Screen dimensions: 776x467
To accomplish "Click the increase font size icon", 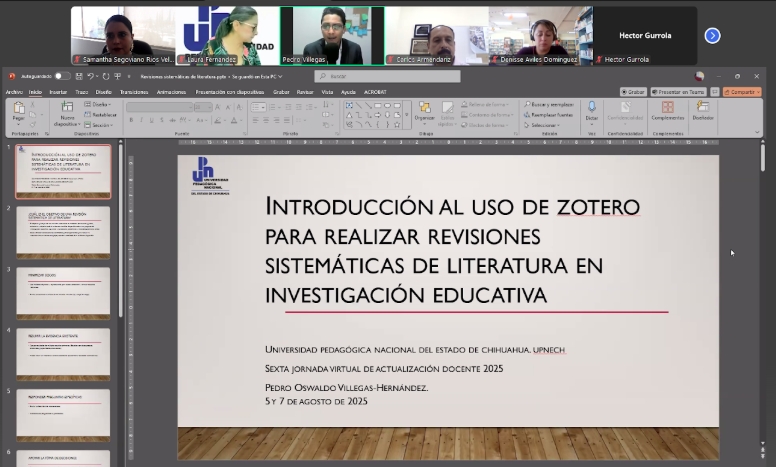I will pyautogui.click(x=218, y=107).
